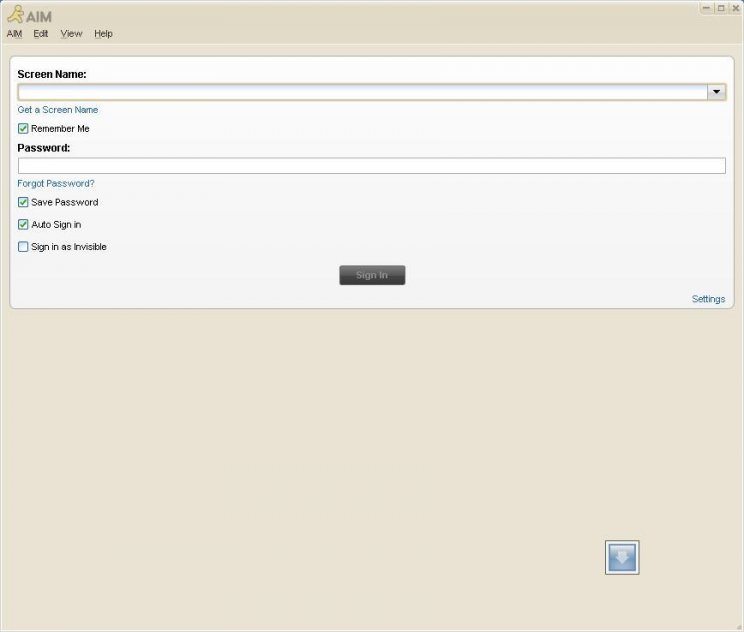The height and width of the screenshot is (632, 744).
Task: Minimize the AIM window
Action: click(707, 8)
